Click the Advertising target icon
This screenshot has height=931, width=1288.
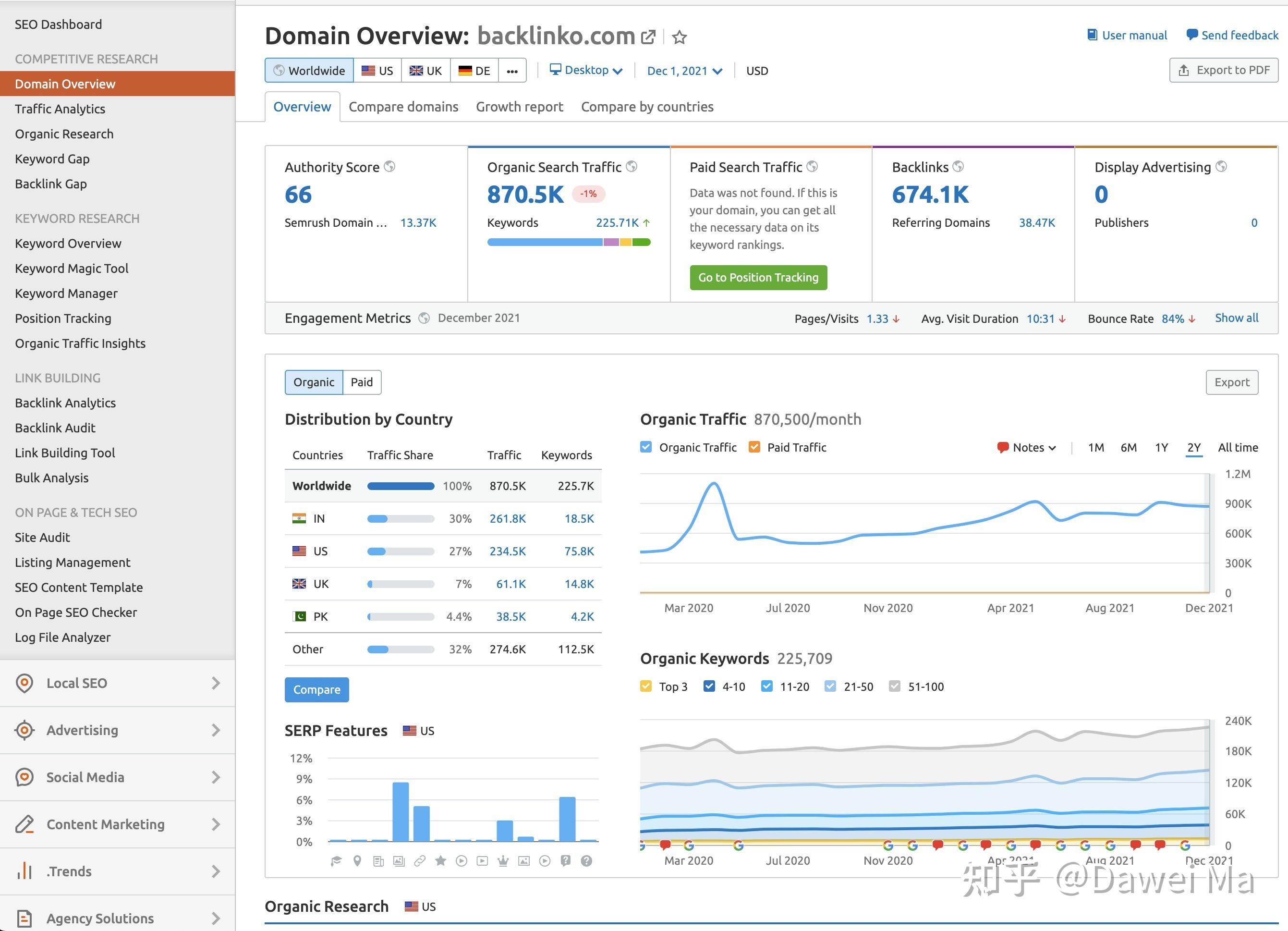[x=24, y=730]
